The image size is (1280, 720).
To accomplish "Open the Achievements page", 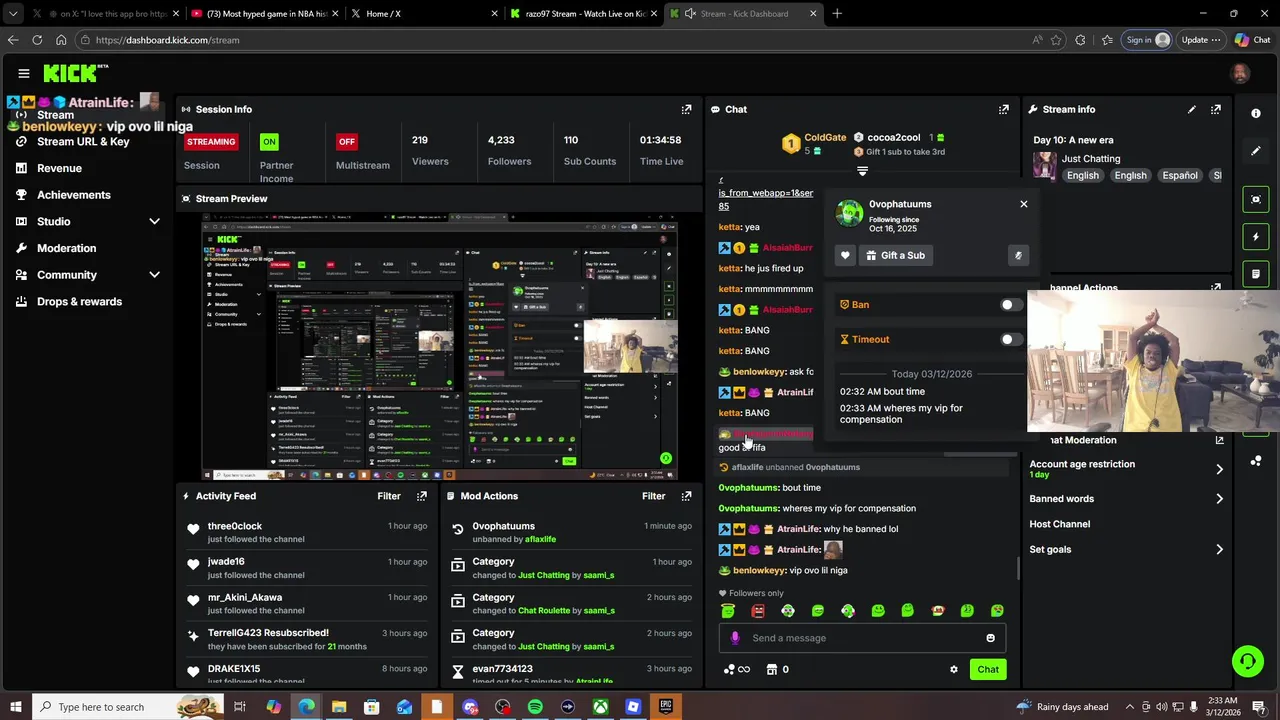I will 73,195.
